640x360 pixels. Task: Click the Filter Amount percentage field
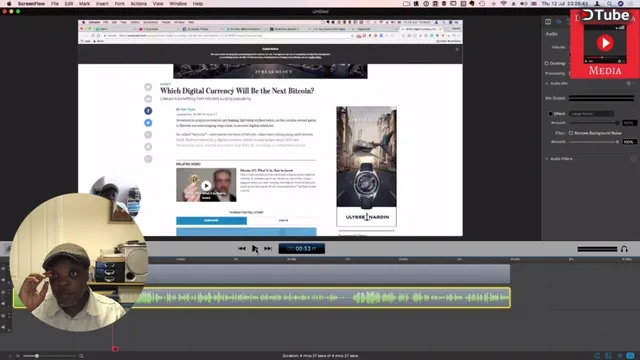tap(629, 142)
